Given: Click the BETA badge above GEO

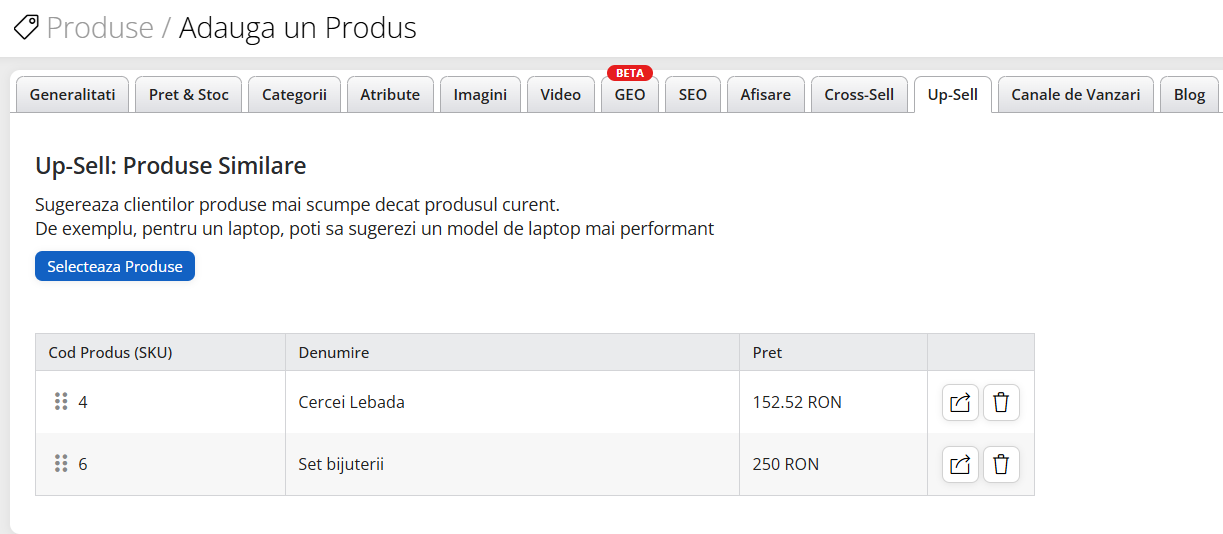Looking at the screenshot, I should [630, 73].
